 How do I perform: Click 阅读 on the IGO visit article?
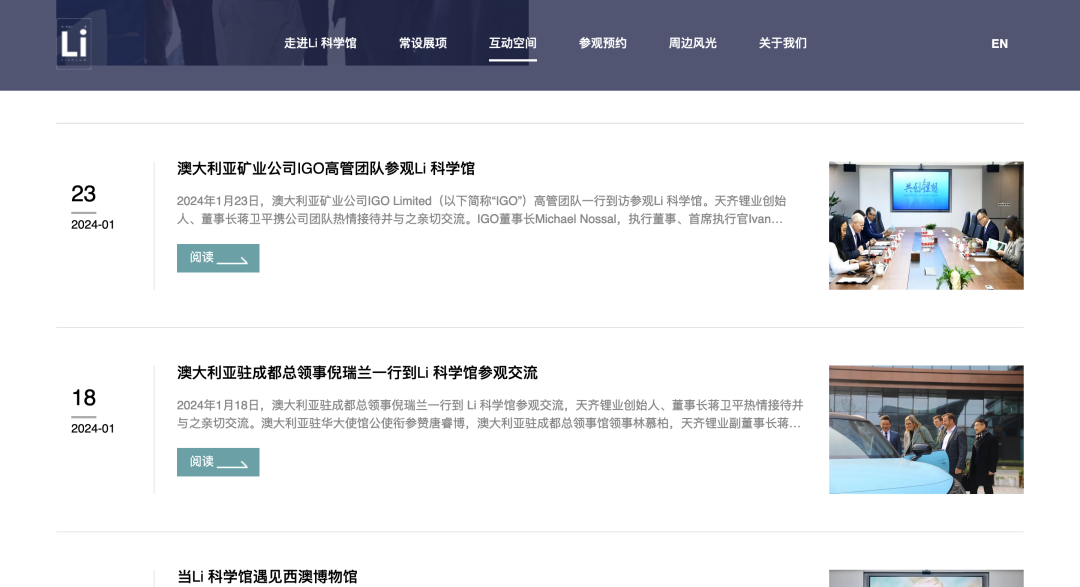click(x=218, y=258)
